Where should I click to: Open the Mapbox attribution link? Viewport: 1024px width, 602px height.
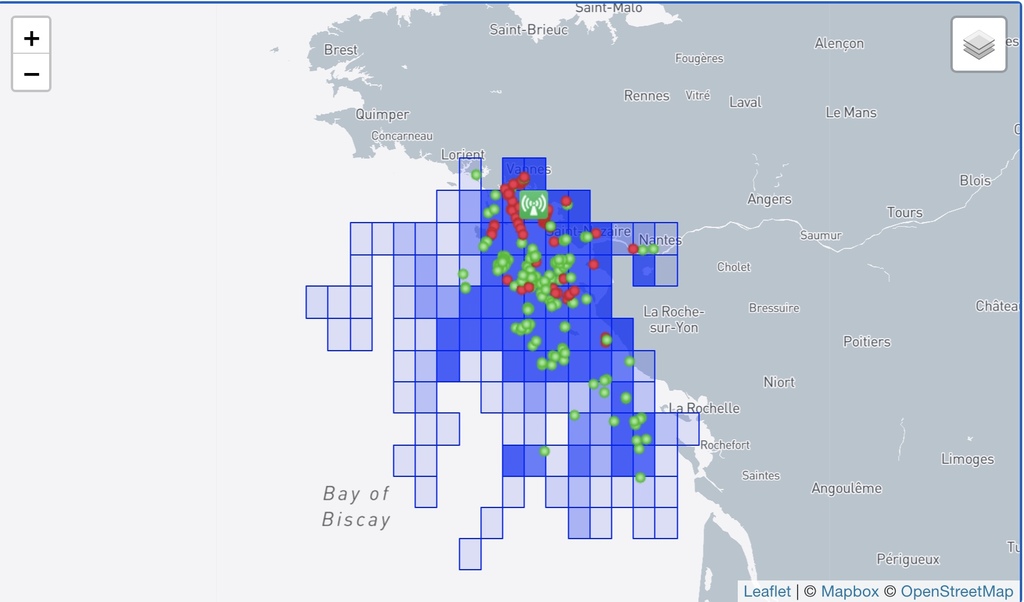click(850, 591)
